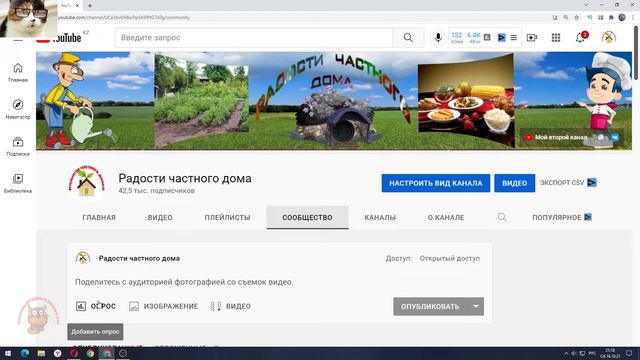
Task: Click post author name Радости частного дома
Action: point(139,258)
